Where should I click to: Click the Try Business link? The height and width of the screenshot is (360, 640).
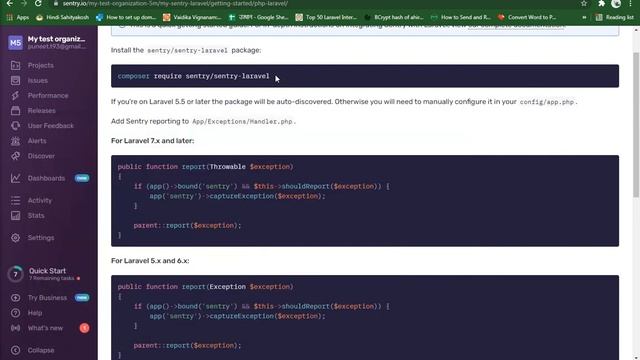click(47, 298)
